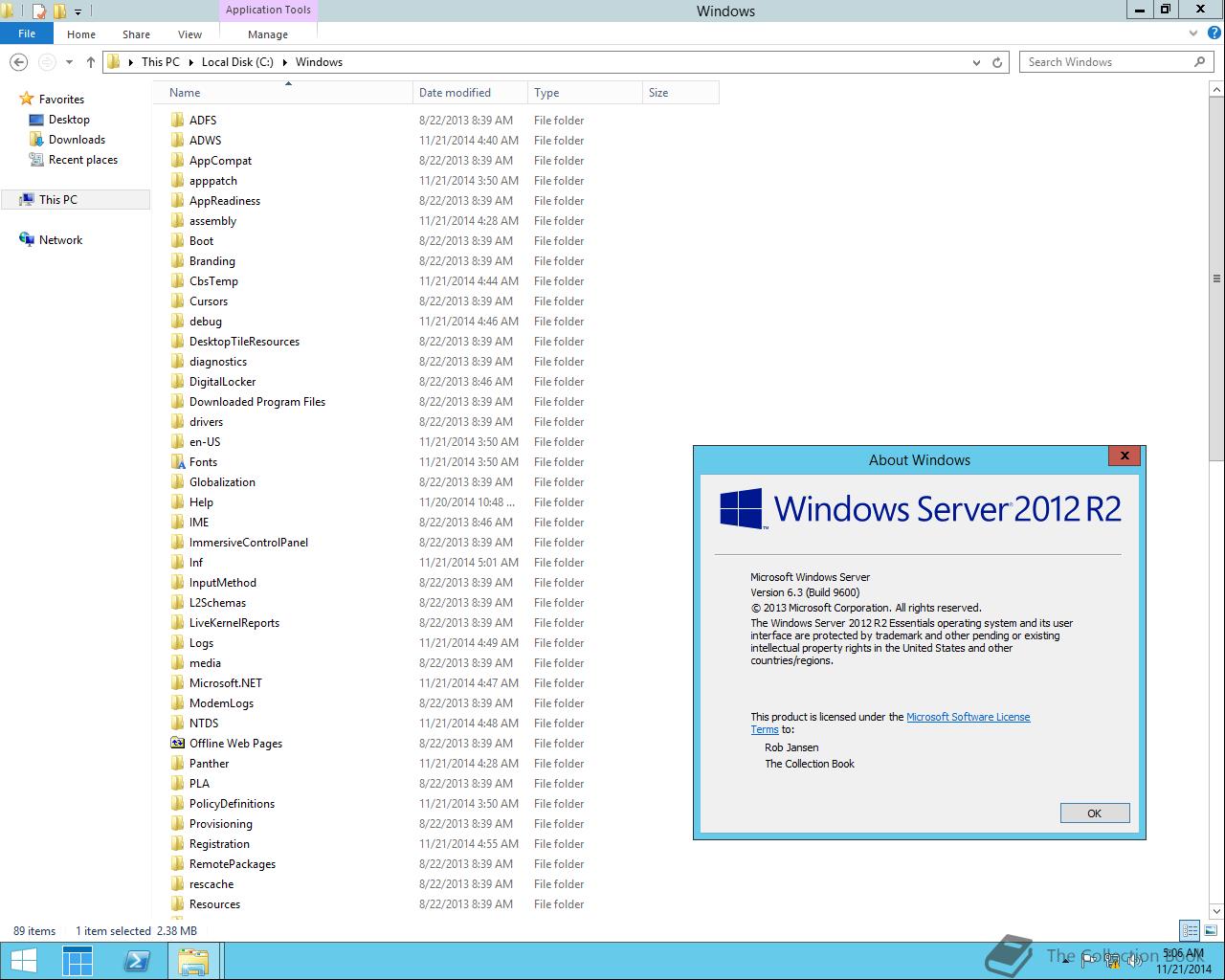
Task: Select the Downloaded Program Files folder
Action: (256, 402)
